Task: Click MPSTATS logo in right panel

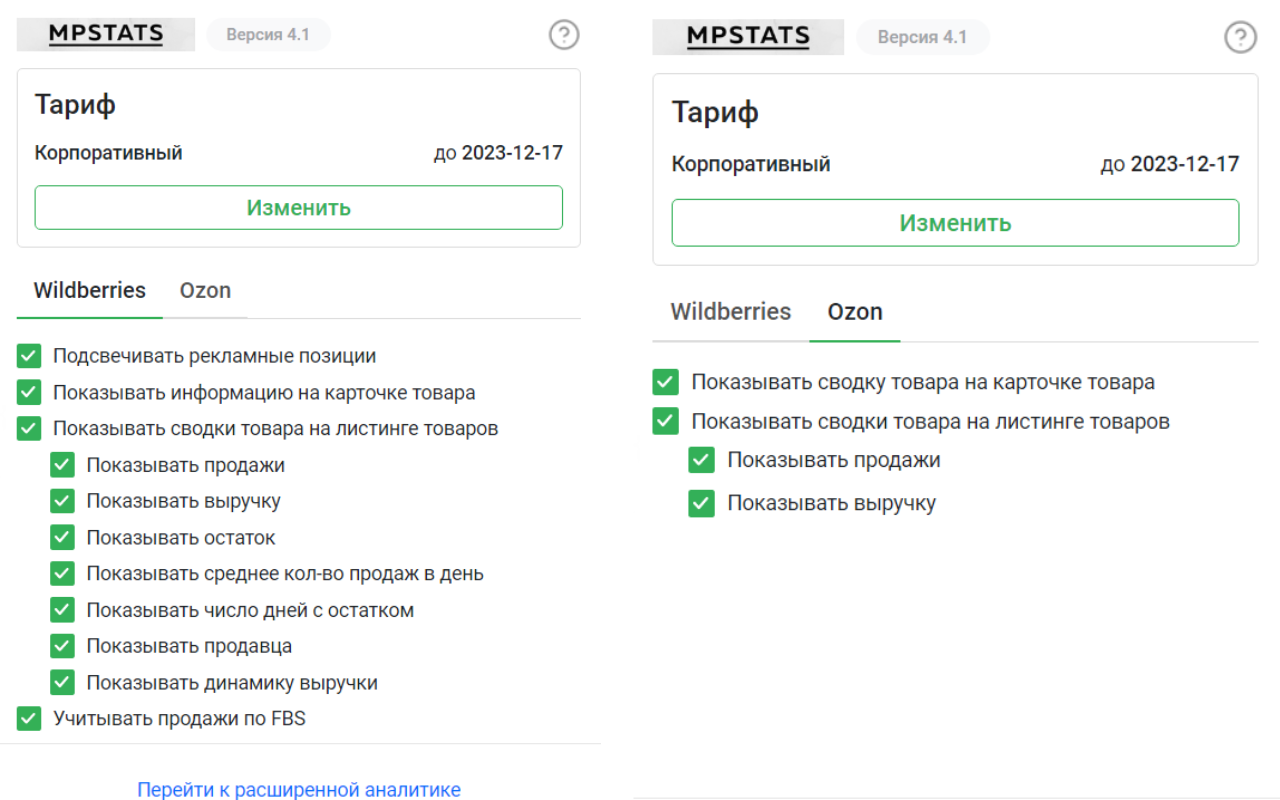Action: pyautogui.click(x=748, y=37)
